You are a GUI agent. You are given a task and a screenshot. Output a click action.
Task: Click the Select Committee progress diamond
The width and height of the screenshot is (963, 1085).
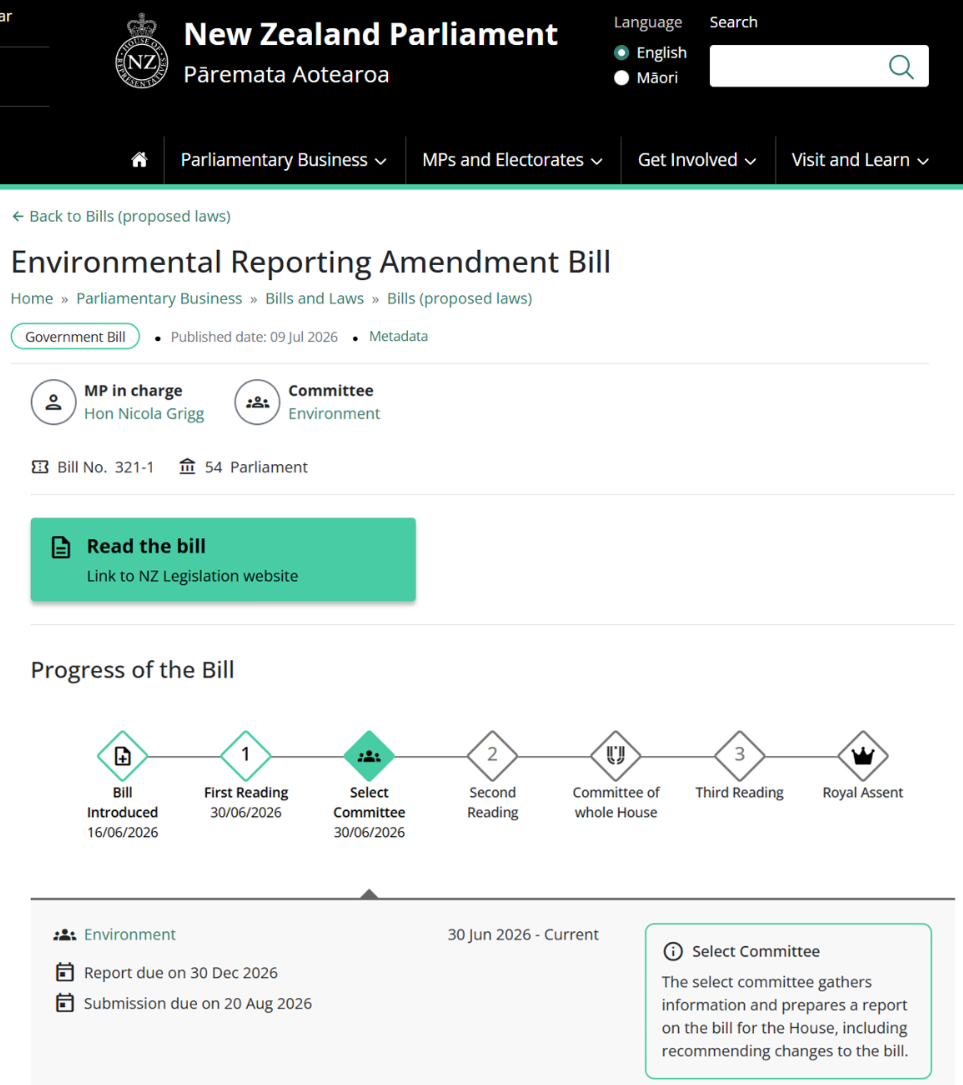point(369,756)
